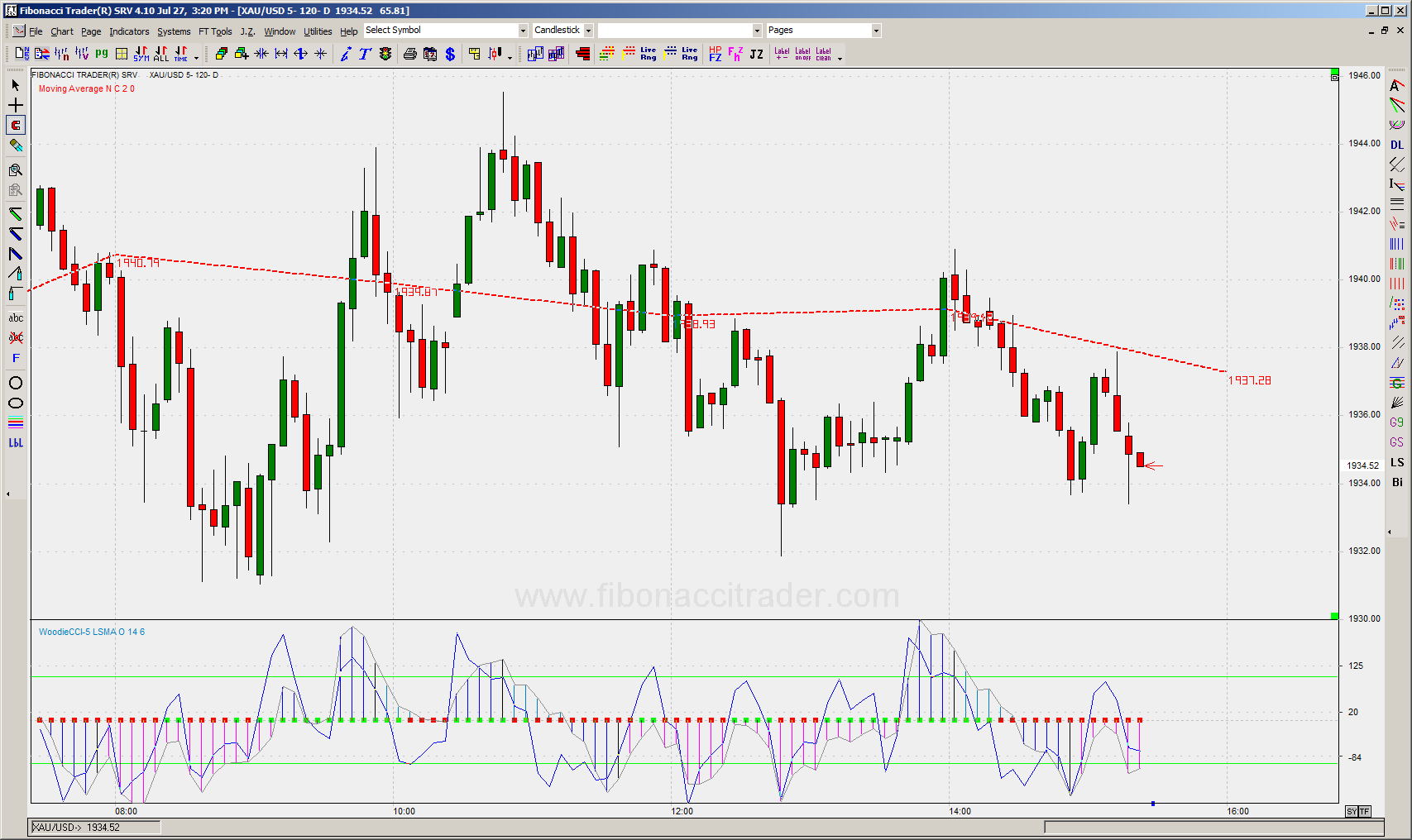The image size is (1412, 840).
Task: Click the green pg page icon
Action: click(102, 54)
